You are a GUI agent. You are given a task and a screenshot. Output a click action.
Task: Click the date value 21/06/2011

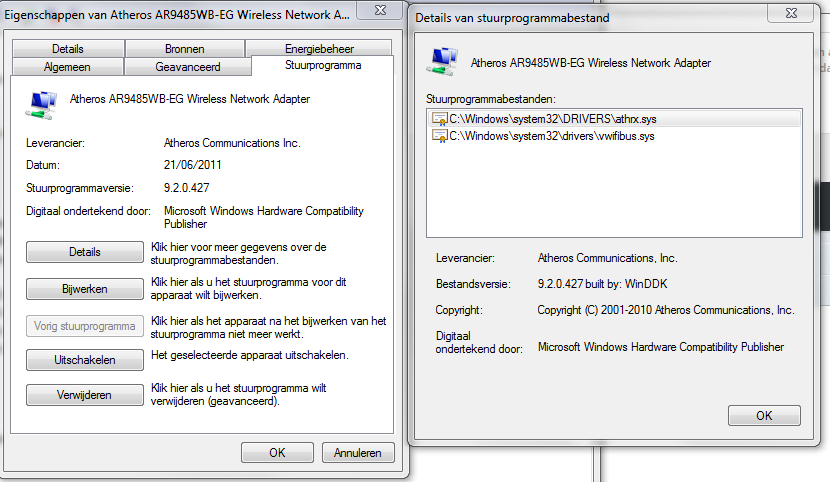[x=193, y=165]
